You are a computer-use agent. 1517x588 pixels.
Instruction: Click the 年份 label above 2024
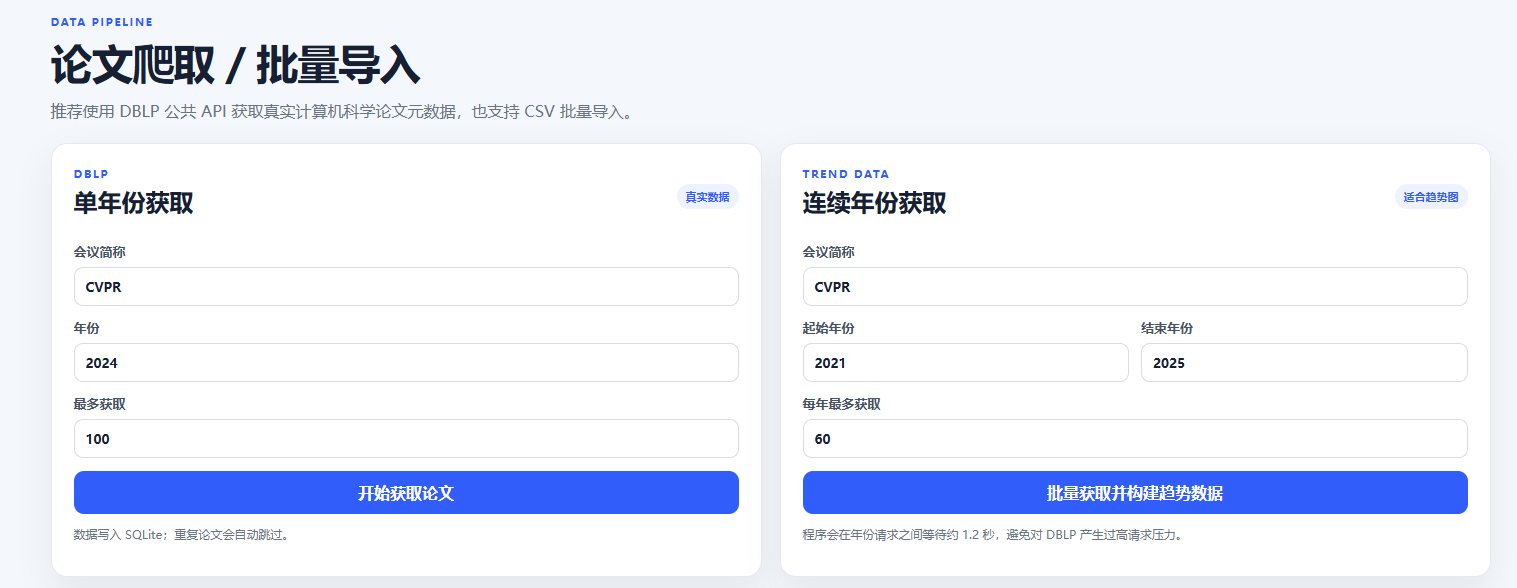coord(87,328)
